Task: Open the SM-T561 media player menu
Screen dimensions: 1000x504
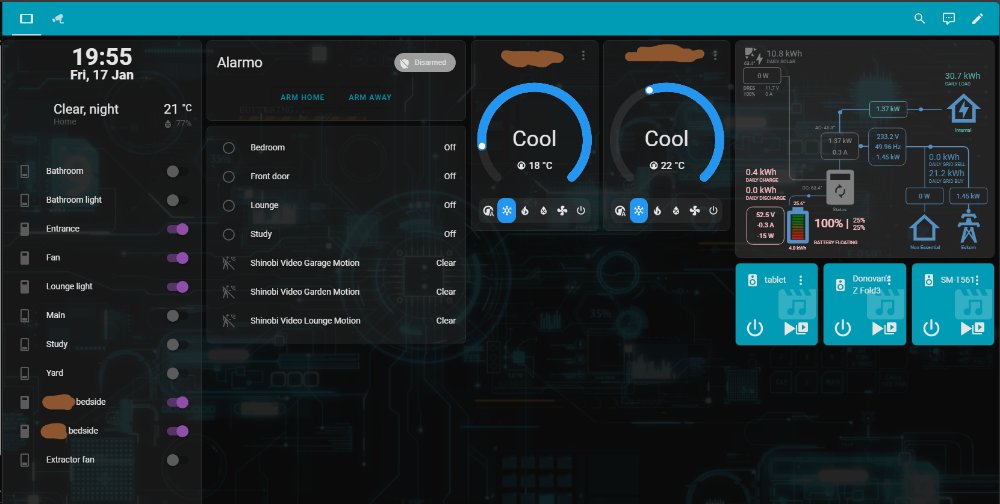Action: 977,280
